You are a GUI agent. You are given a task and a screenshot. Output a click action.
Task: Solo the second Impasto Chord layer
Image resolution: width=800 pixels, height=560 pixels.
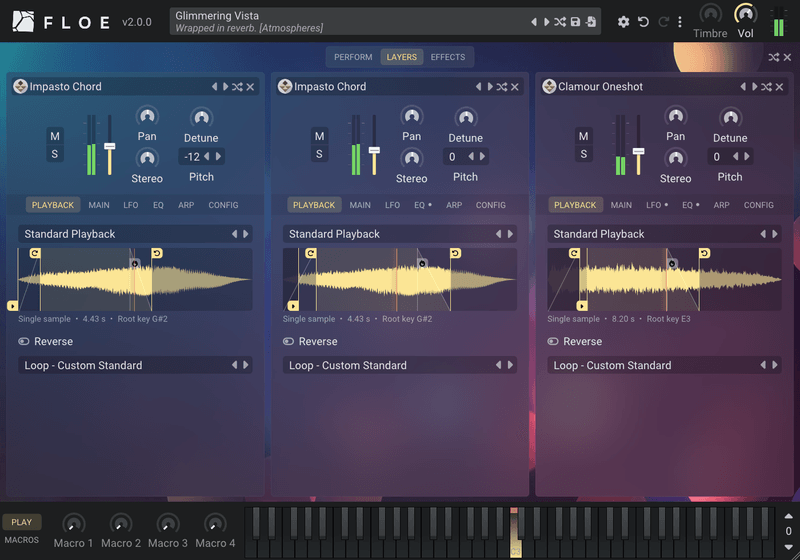(319, 154)
